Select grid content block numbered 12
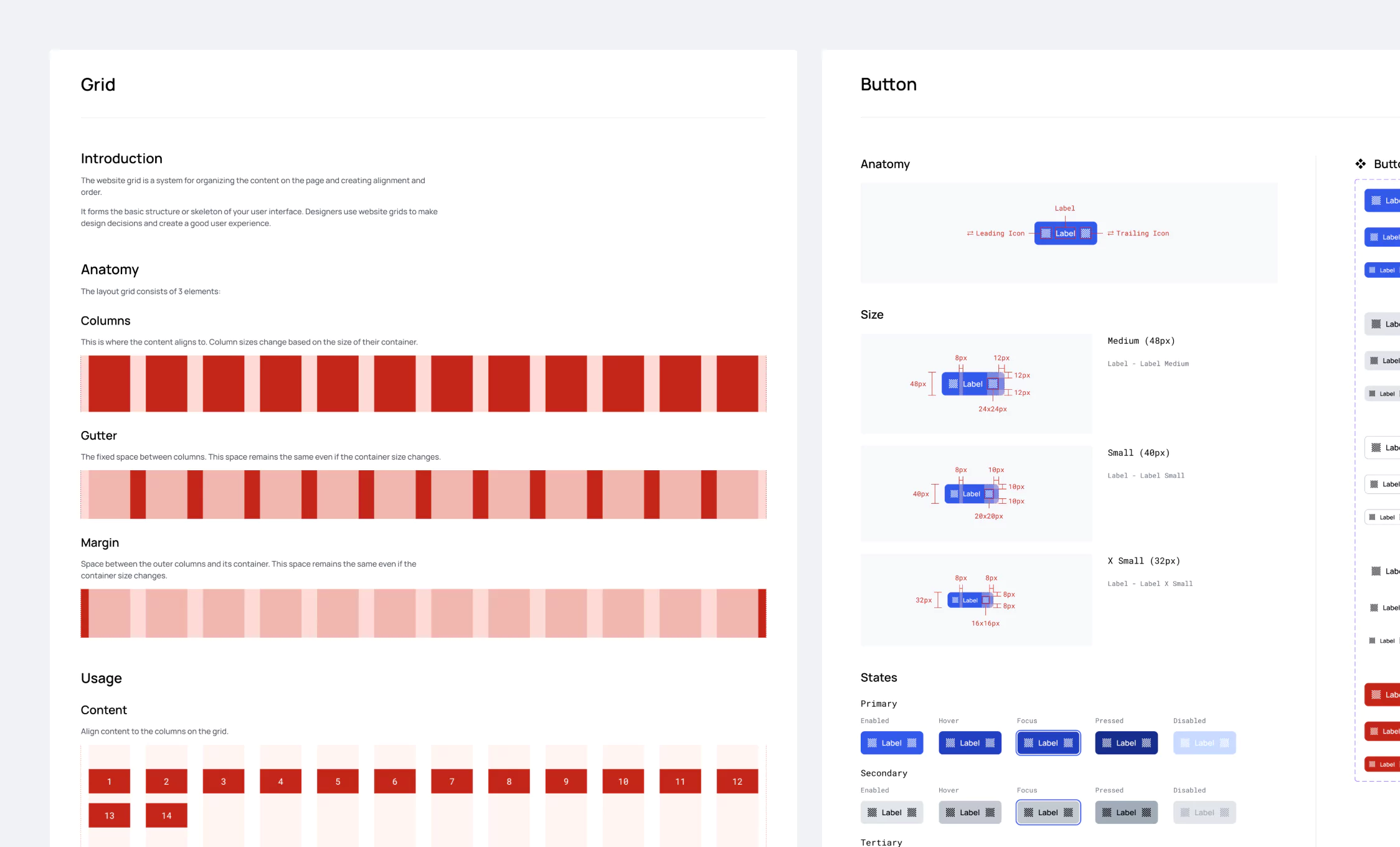Image resolution: width=1400 pixels, height=847 pixels. pos(737,781)
